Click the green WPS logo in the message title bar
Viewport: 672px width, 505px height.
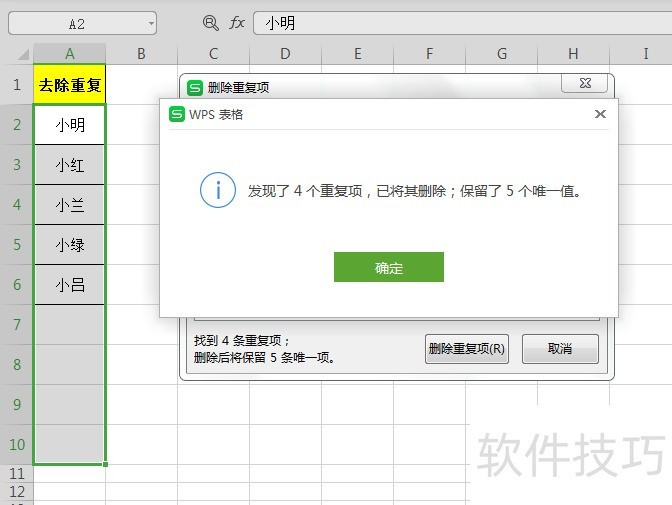point(177,114)
